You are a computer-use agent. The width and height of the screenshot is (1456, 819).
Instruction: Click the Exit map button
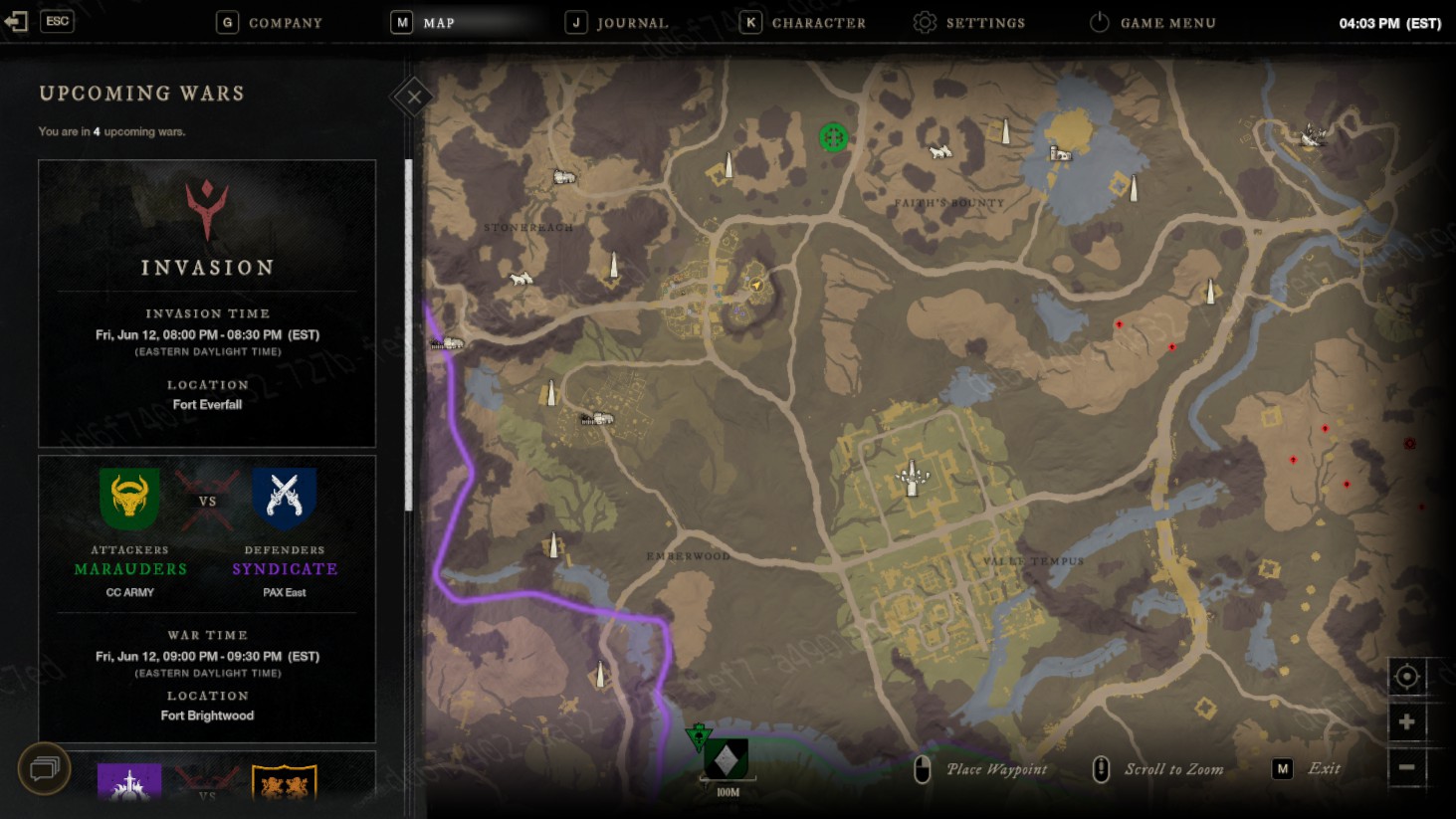click(x=1307, y=768)
